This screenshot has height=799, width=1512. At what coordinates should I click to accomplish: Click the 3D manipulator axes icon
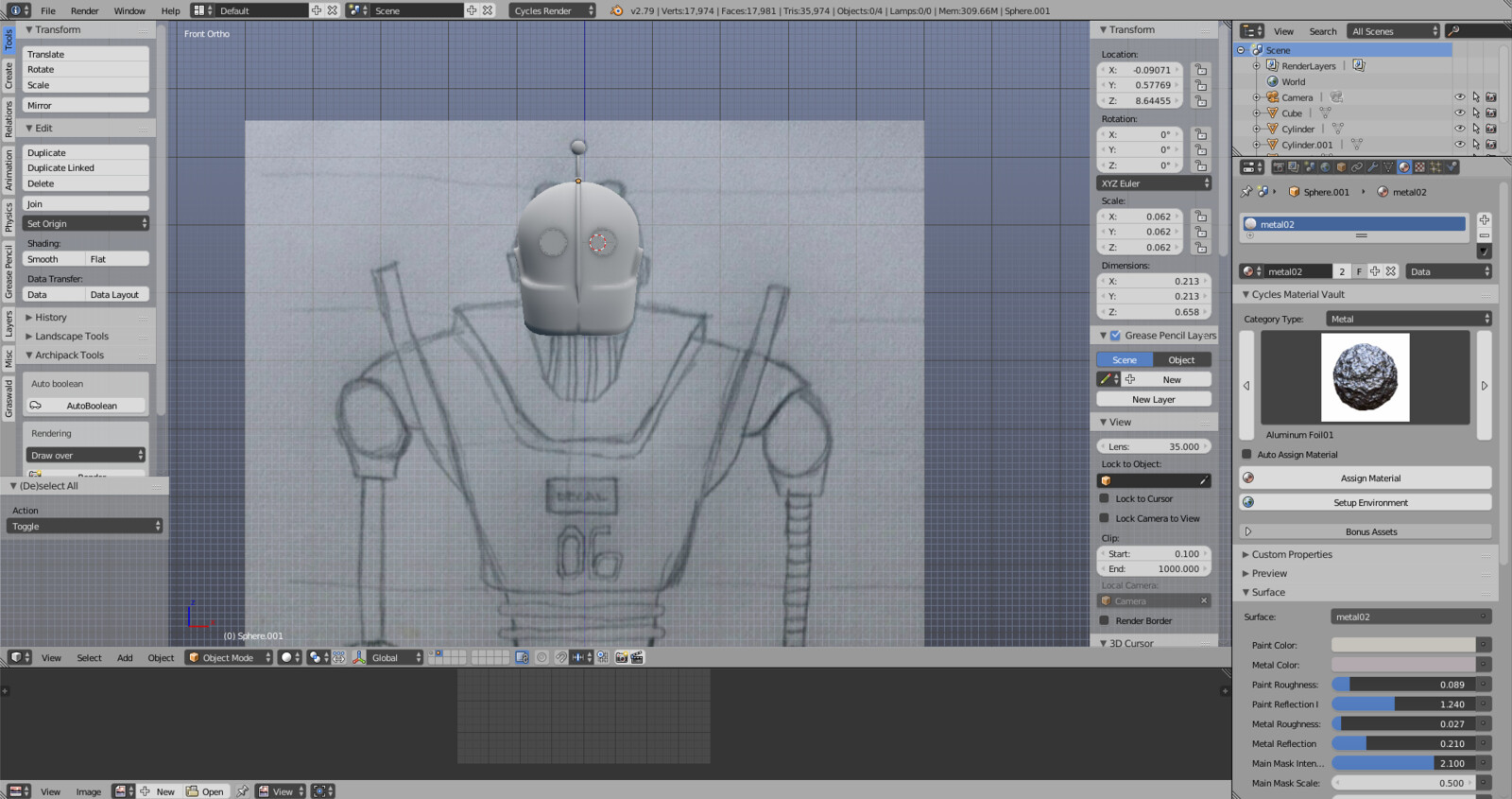tap(359, 657)
